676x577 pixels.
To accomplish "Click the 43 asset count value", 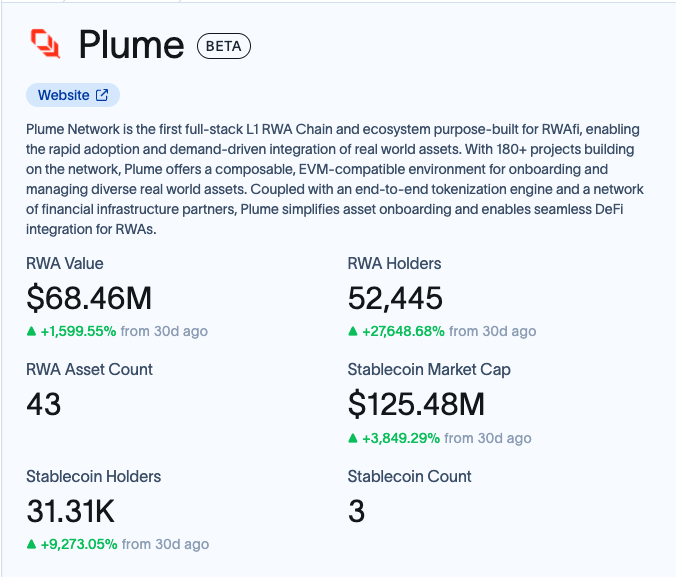I will pyautogui.click(x=44, y=405).
